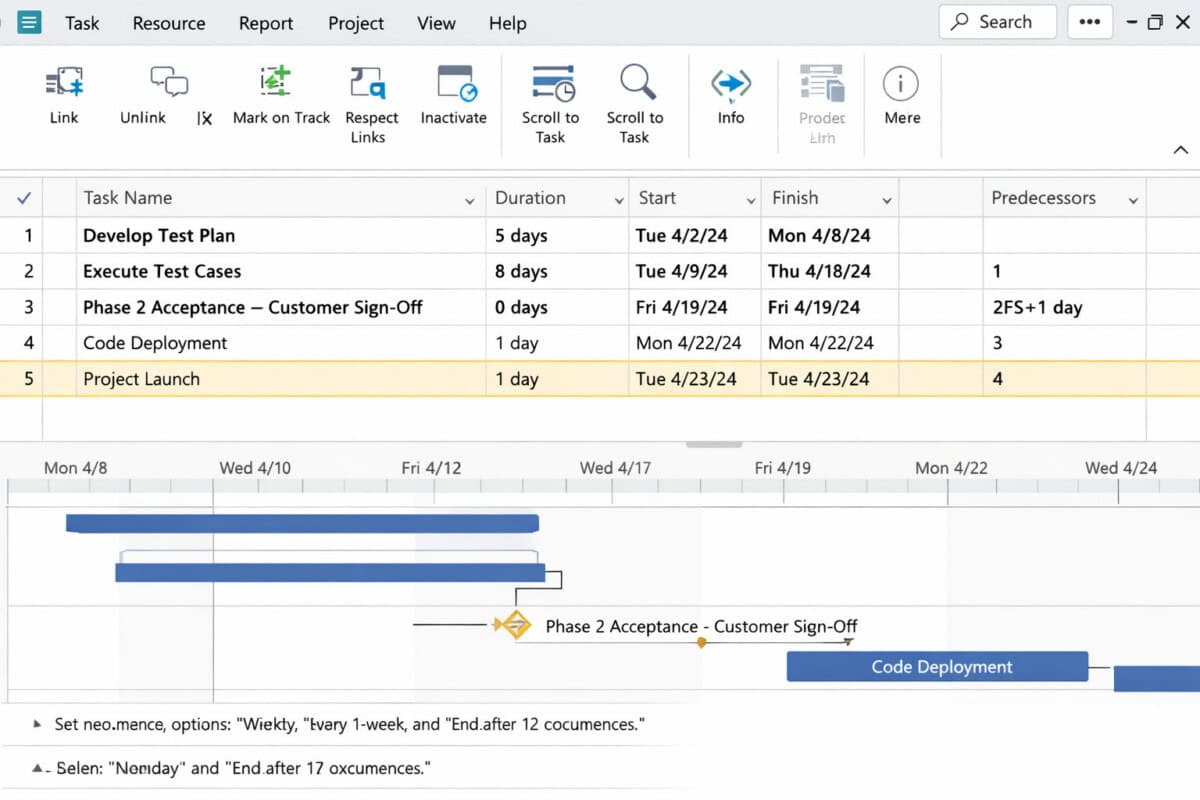This screenshot has height=800, width=1200.
Task: Click the Link tasks icon
Action: [x=64, y=82]
